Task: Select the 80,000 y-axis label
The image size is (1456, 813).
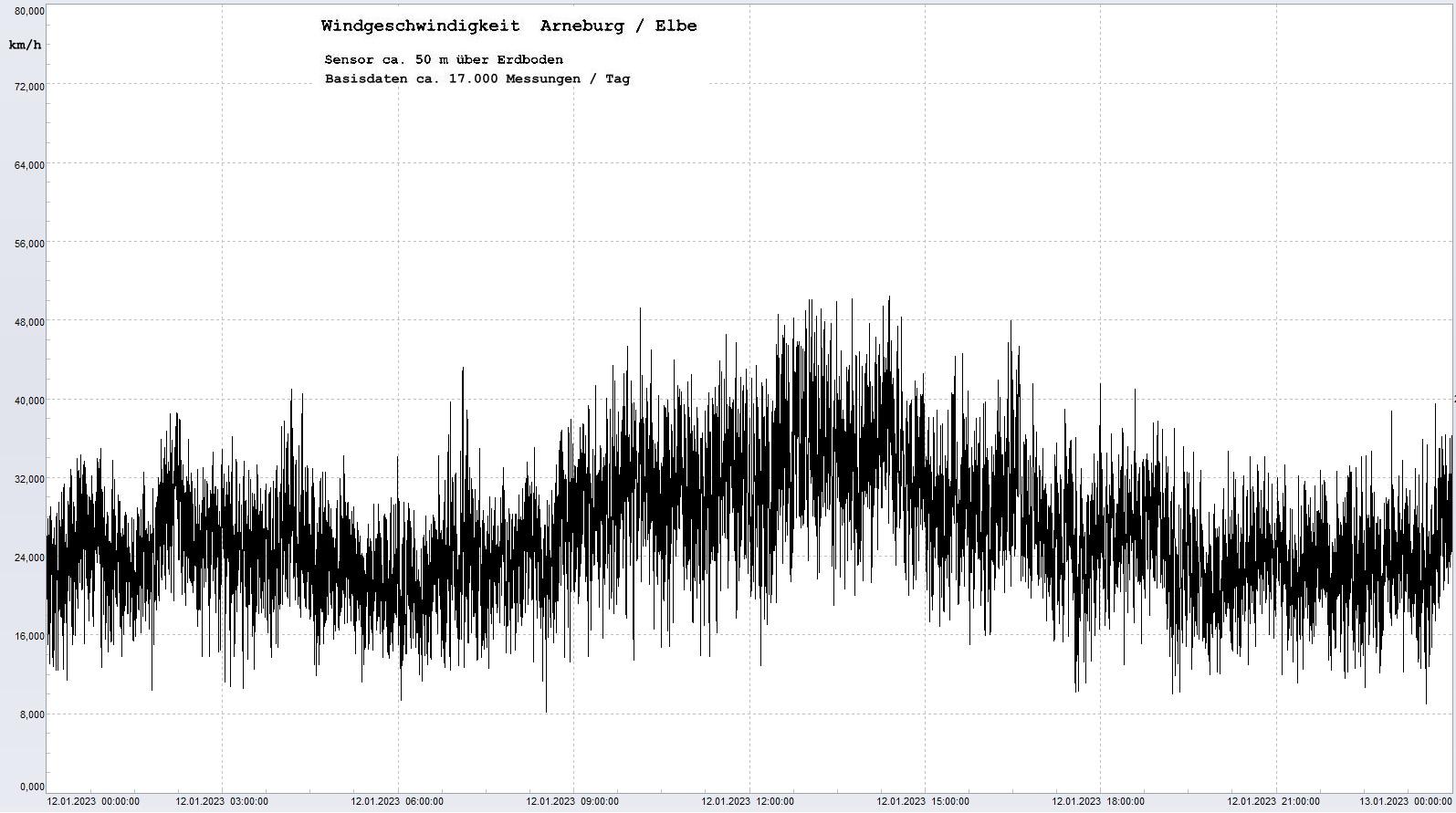Action: 28,11
